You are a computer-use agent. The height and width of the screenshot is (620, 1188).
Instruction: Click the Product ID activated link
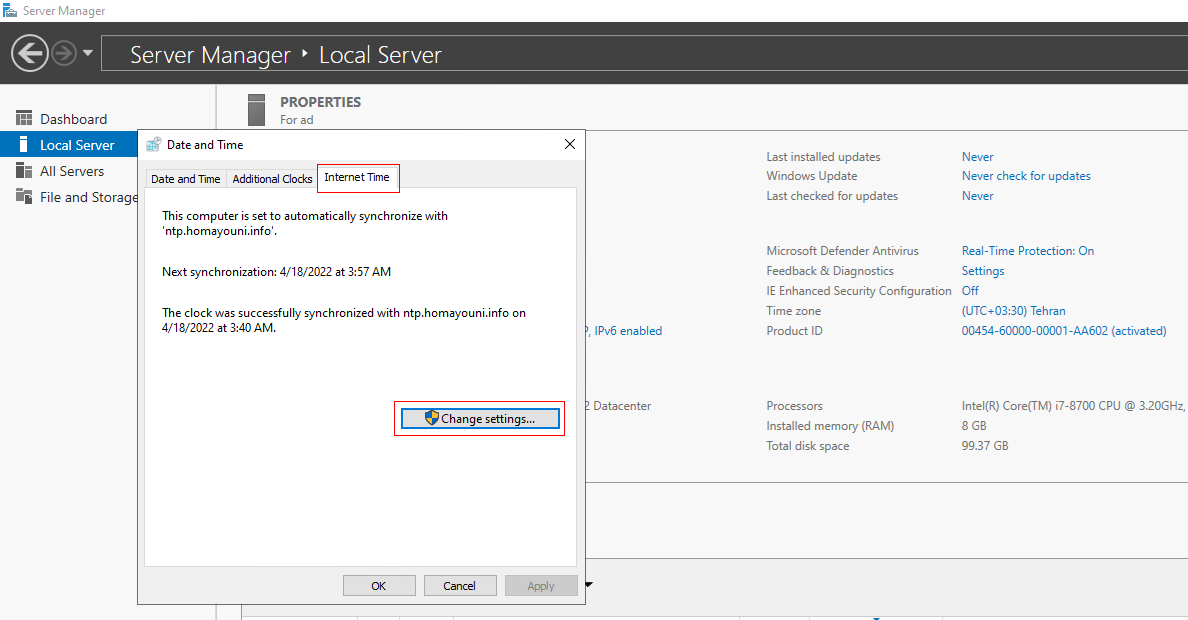point(1064,331)
